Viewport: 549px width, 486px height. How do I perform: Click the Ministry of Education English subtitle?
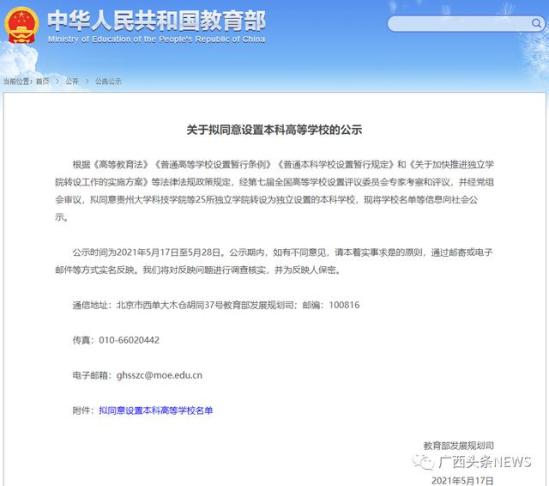pyautogui.click(x=157, y=39)
